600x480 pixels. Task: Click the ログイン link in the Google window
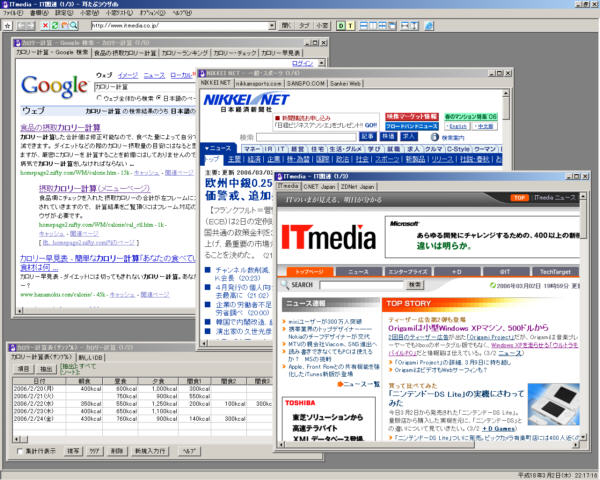(302, 63)
